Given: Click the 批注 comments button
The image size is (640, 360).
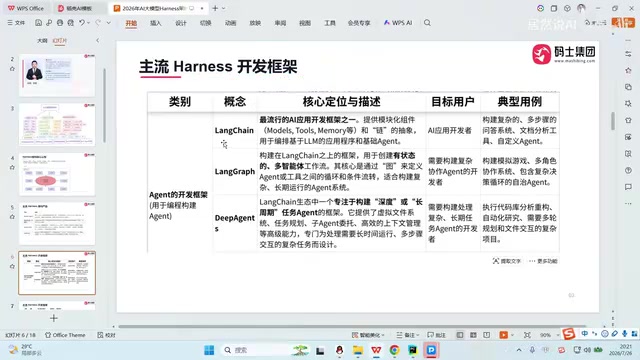Looking at the screenshot, I should click(436, 335).
